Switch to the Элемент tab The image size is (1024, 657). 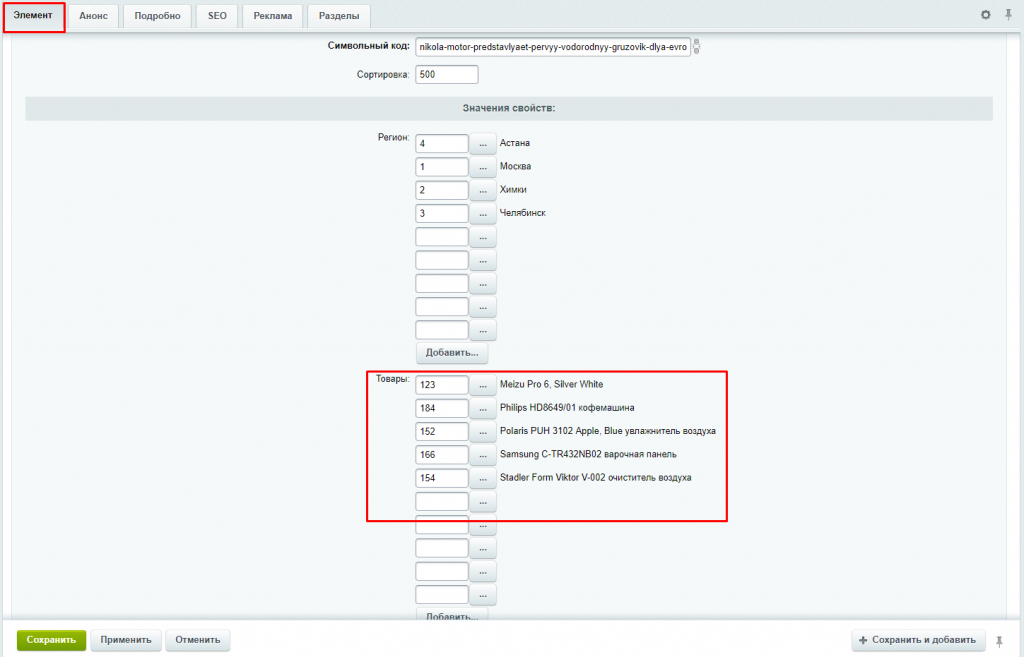33,16
